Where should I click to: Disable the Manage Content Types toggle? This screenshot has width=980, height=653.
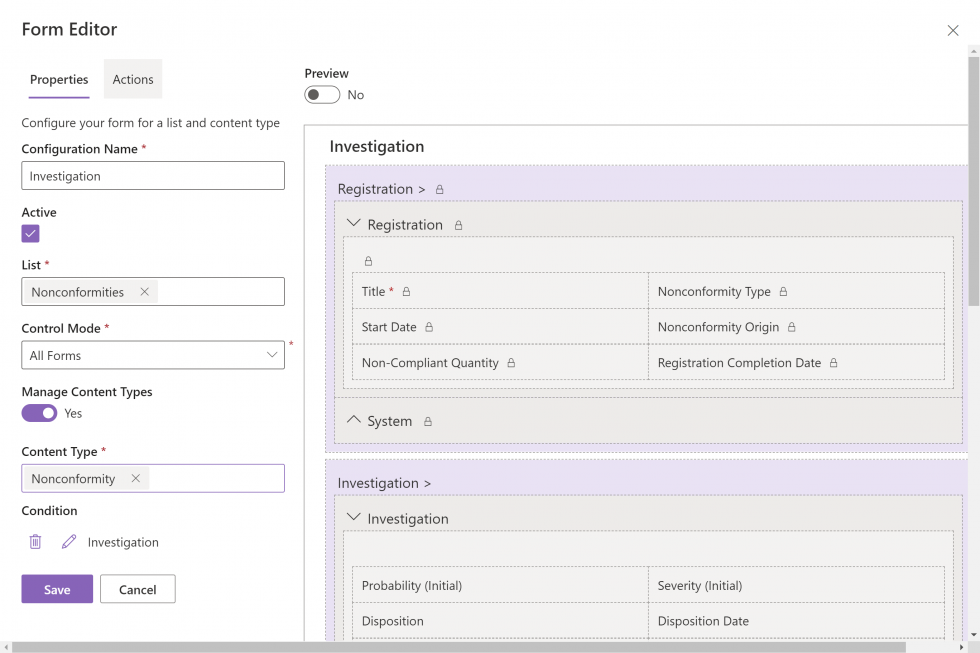[39, 412]
